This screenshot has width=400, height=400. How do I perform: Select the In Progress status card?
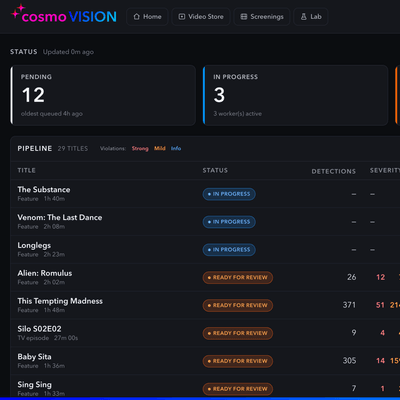295,95
